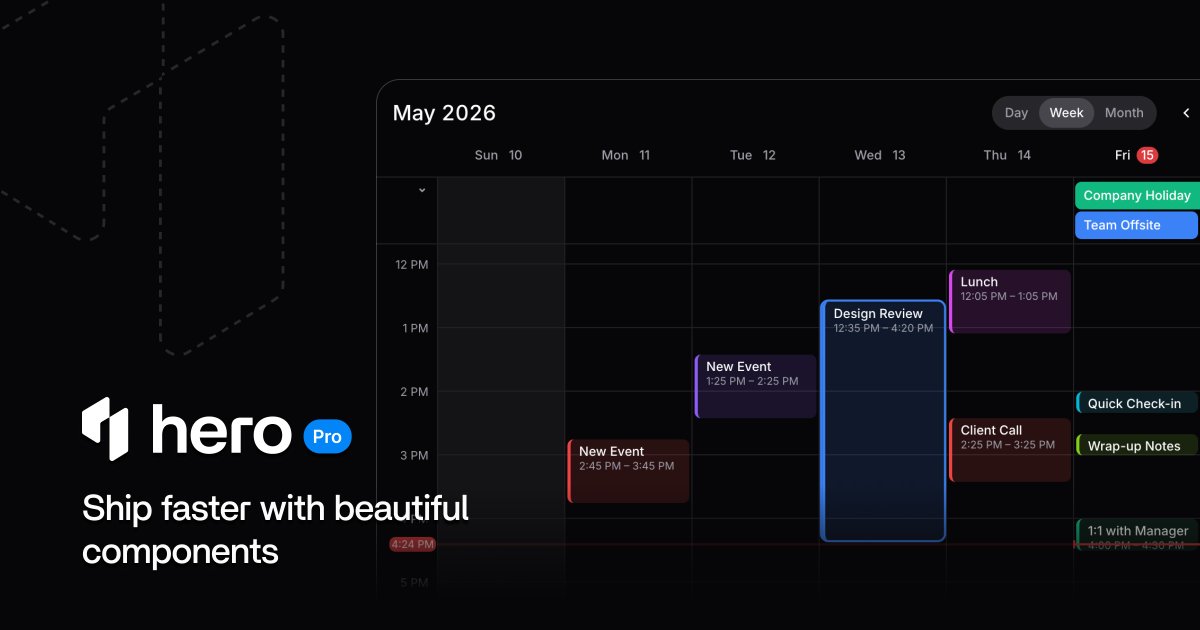Image resolution: width=1200 pixels, height=630 pixels.
Task: Switch calendar to Day view
Action: (x=1016, y=113)
